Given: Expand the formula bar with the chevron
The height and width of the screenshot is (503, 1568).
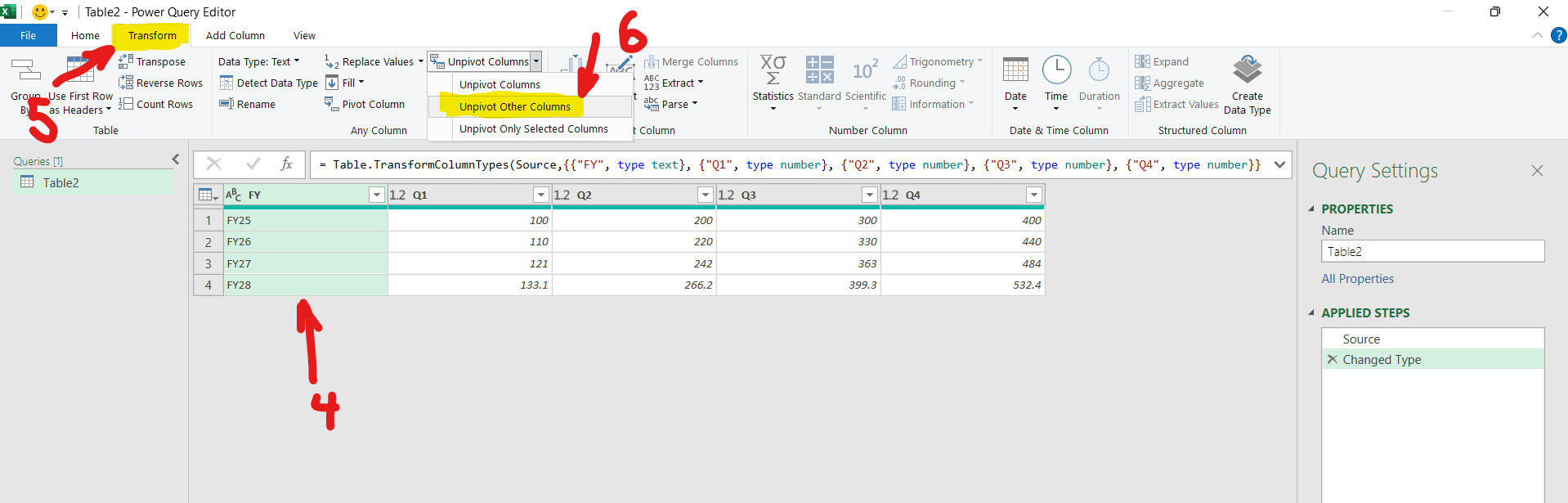Looking at the screenshot, I should click(1279, 164).
